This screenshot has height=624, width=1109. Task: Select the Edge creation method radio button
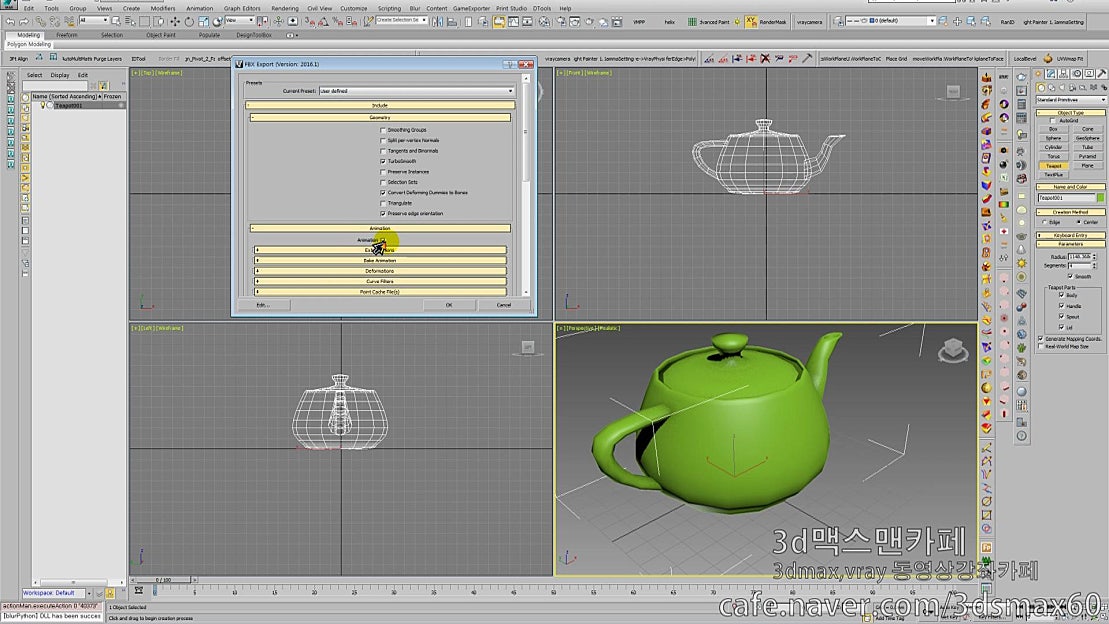(1044, 221)
